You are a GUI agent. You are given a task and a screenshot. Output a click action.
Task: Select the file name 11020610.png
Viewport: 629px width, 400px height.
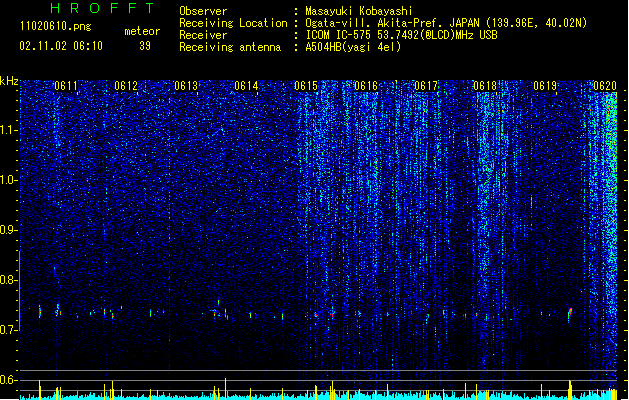point(55,27)
